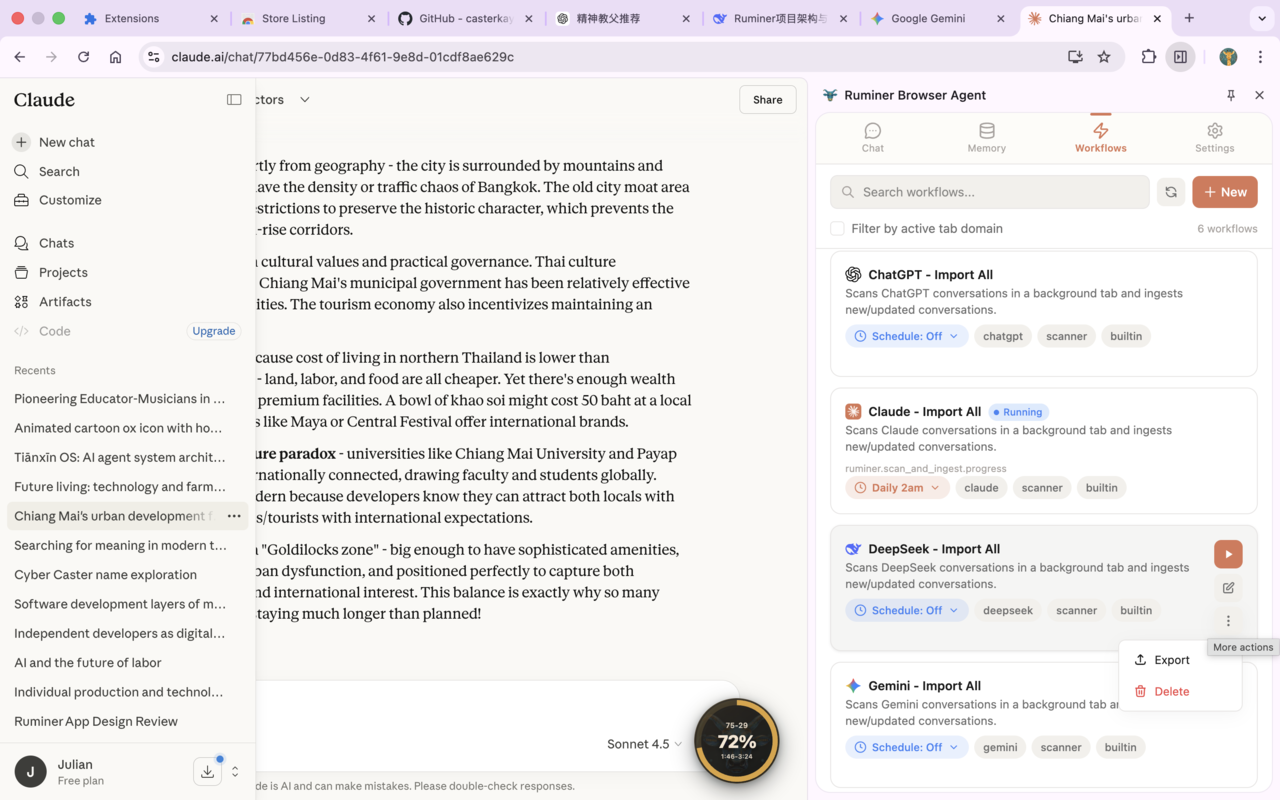Create a New workflow
The image size is (1280, 800).
(1225, 192)
